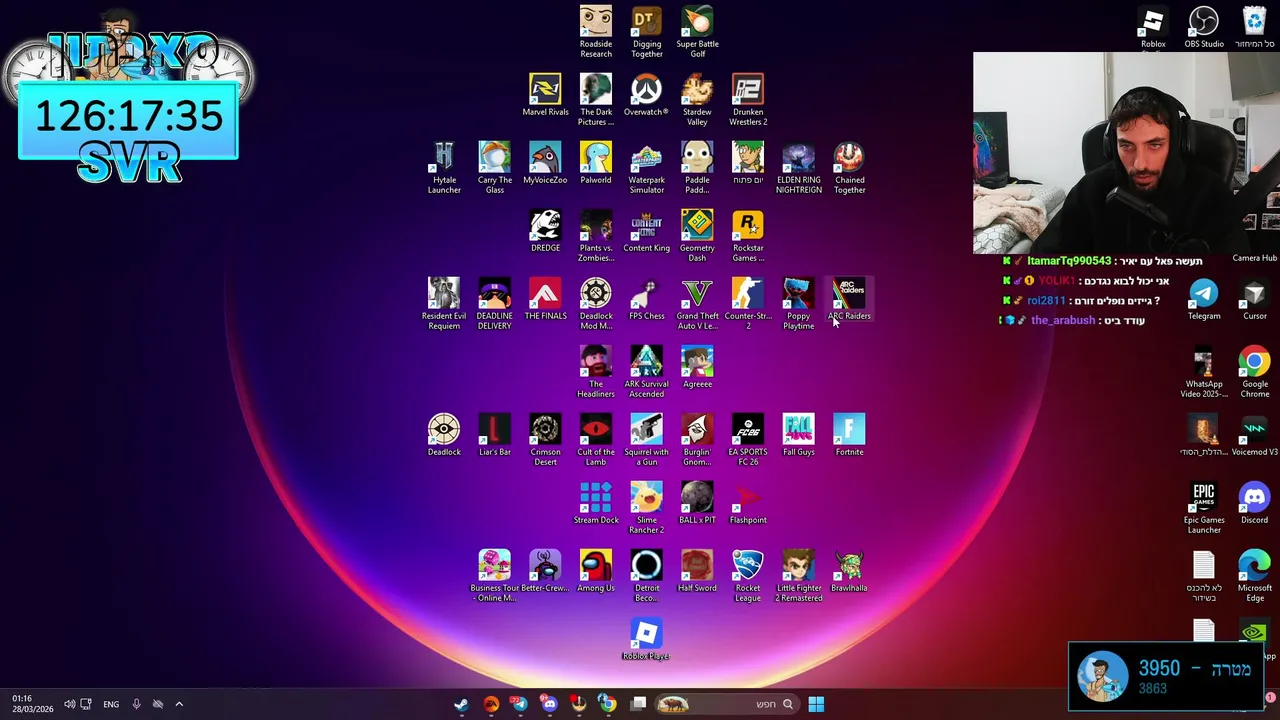Open Task View on taskbar

point(639,704)
